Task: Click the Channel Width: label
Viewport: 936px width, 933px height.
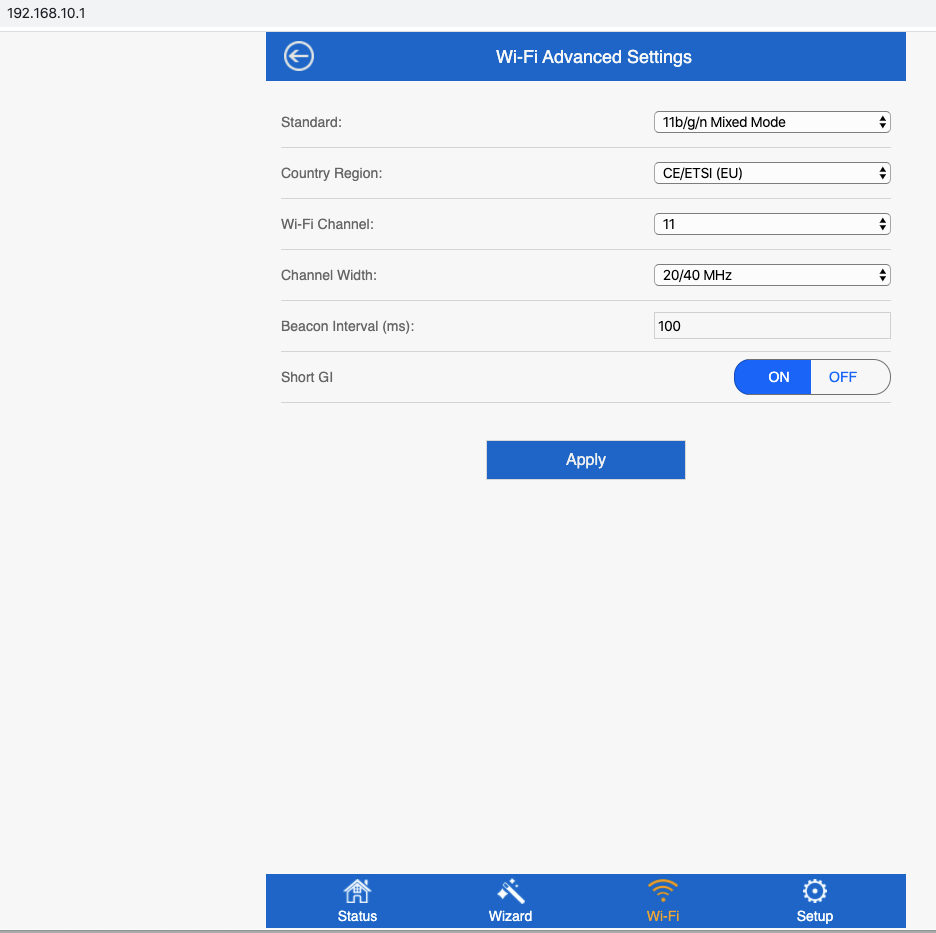Action: (x=328, y=275)
